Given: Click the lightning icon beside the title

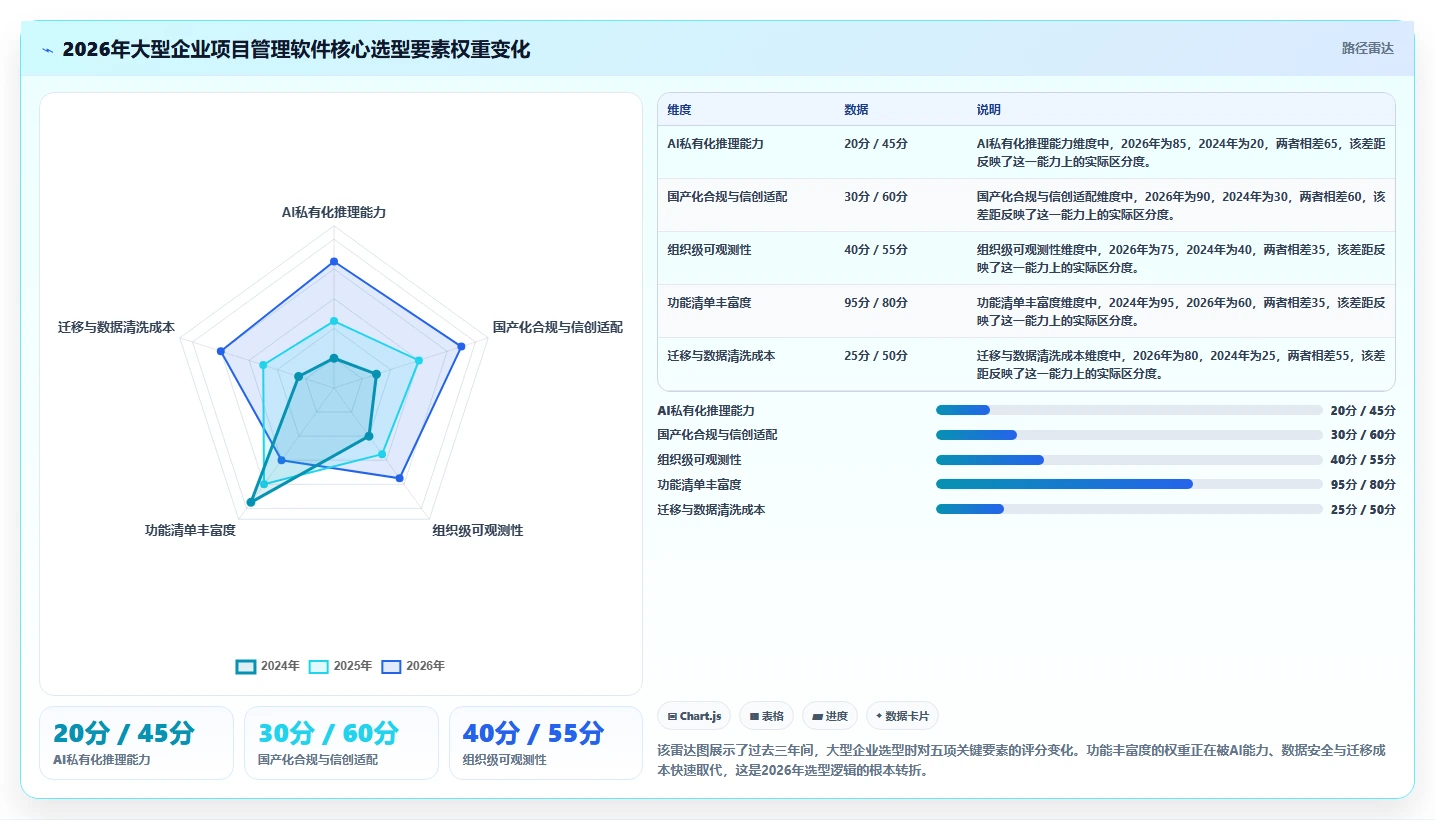Looking at the screenshot, I should point(48,50).
